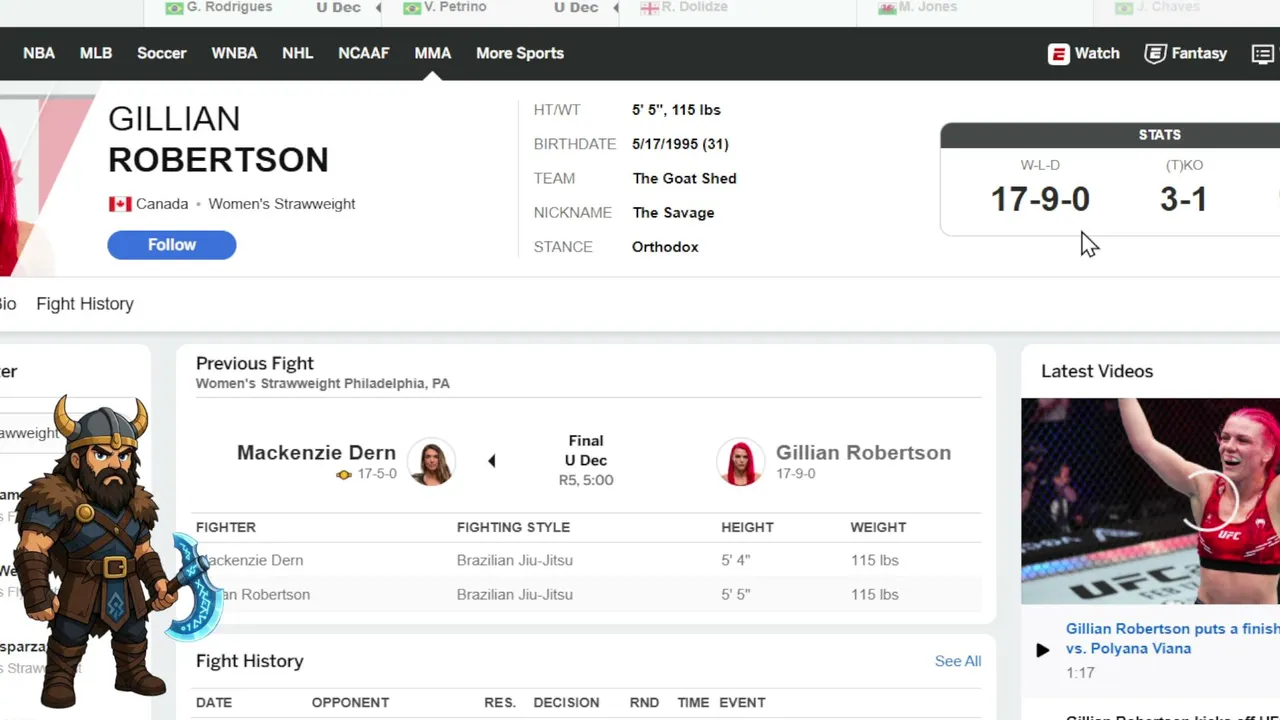Click the Canada flag icon
The image size is (1280, 720).
(x=120, y=204)
